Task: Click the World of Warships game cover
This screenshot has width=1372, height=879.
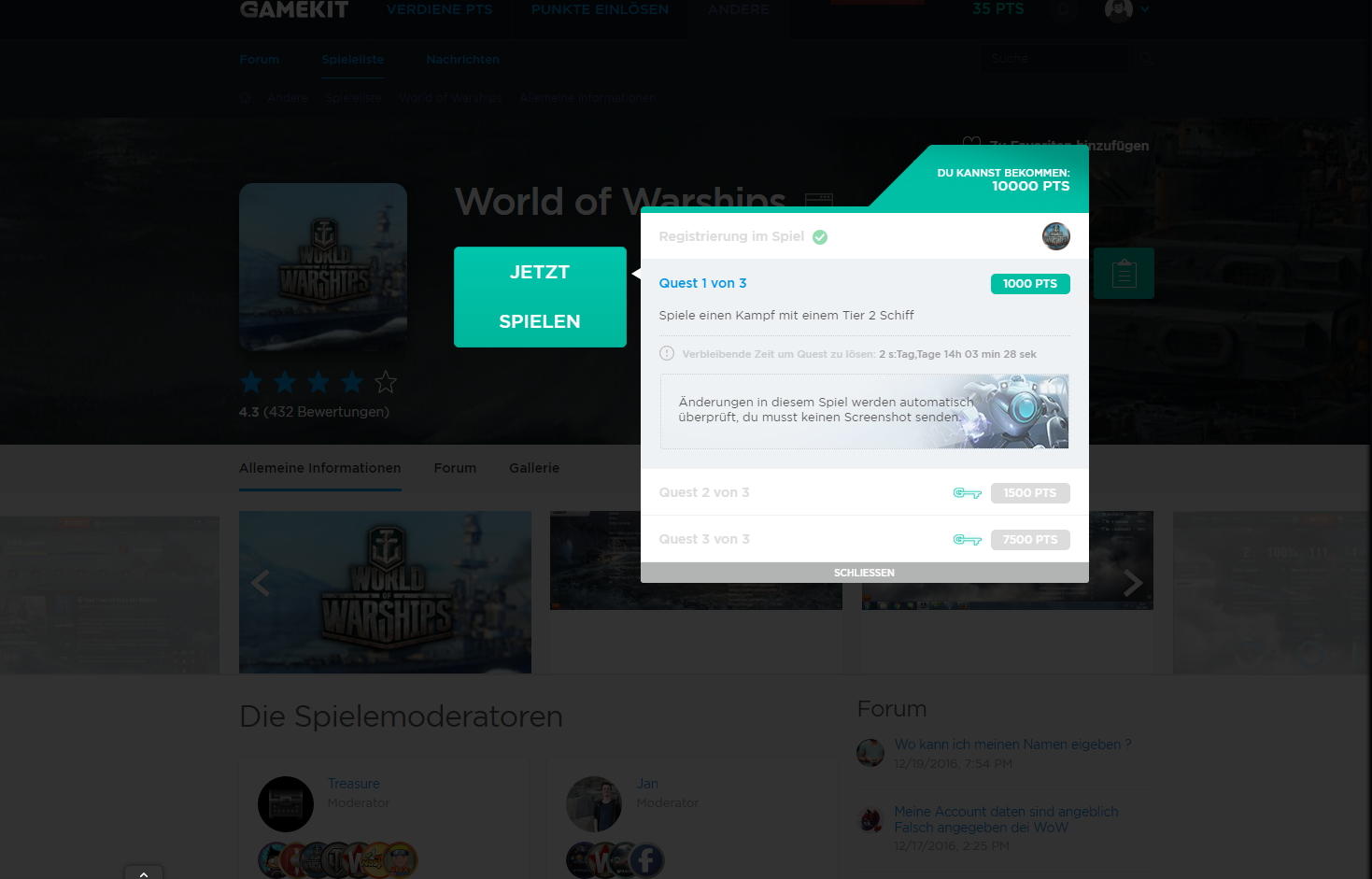Action: [x=323, y=267]
